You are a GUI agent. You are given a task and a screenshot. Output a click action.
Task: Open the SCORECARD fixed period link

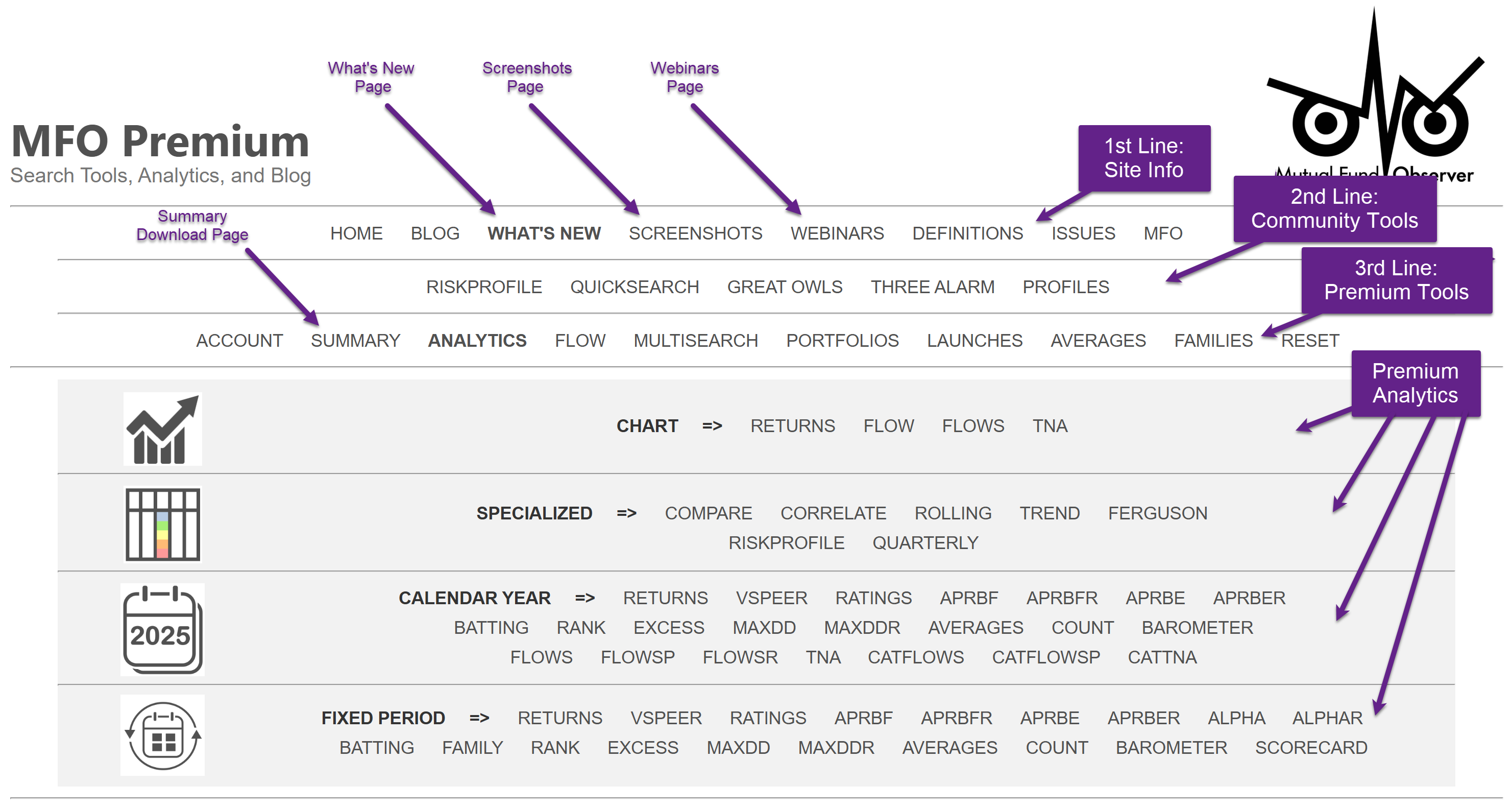1311,748
